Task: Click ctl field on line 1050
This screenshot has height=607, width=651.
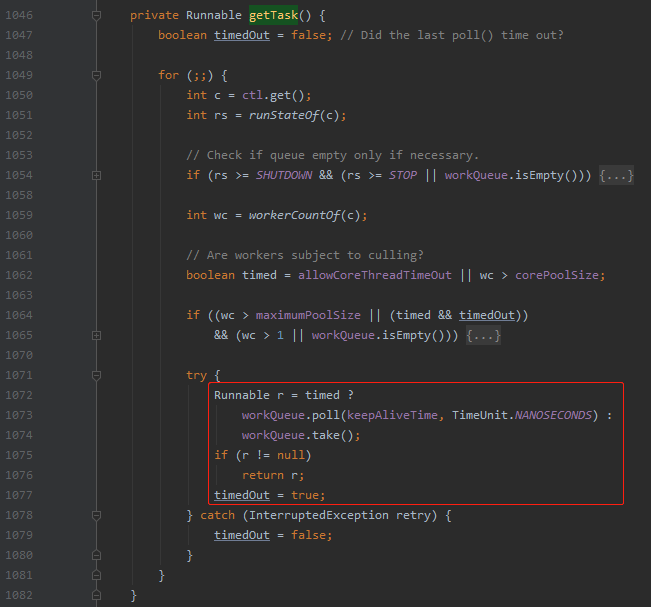Action: coord(252,95)
